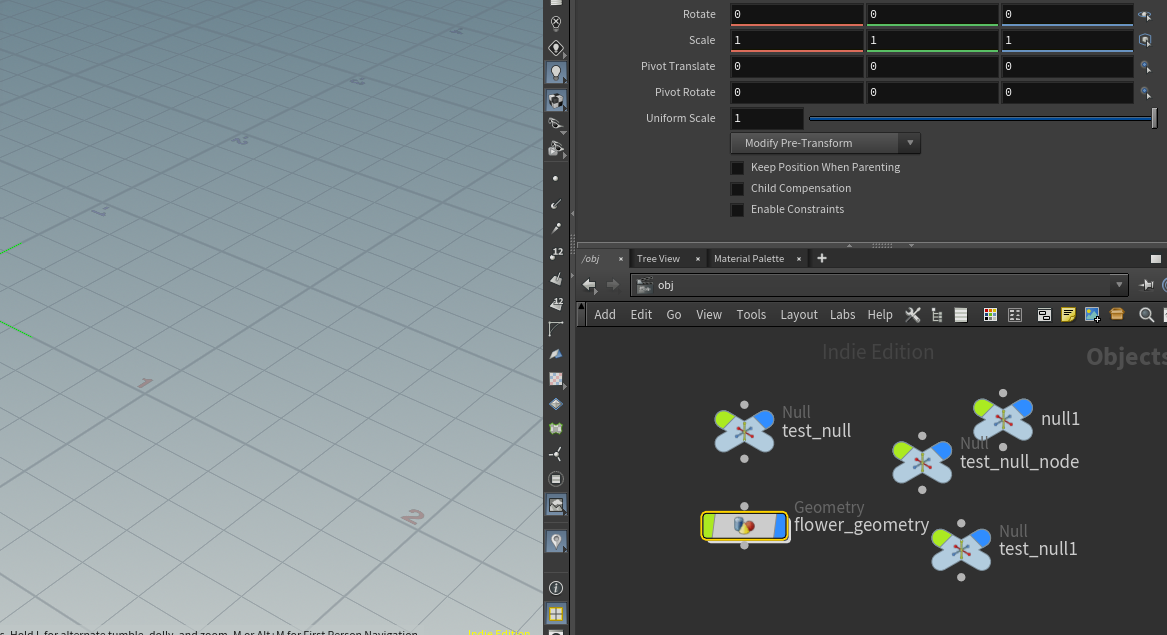Select the flower_geometry node

(x=745, y=526)
